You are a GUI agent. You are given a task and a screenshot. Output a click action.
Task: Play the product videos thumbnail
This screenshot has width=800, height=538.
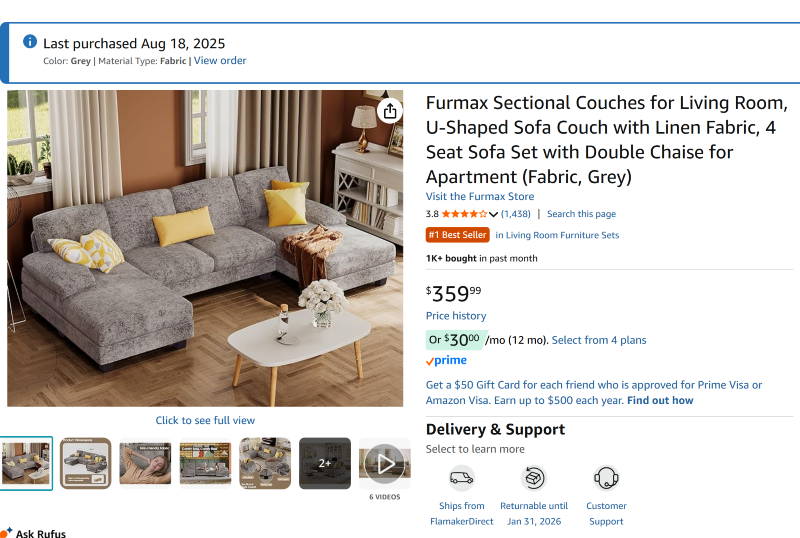[384, 463]
